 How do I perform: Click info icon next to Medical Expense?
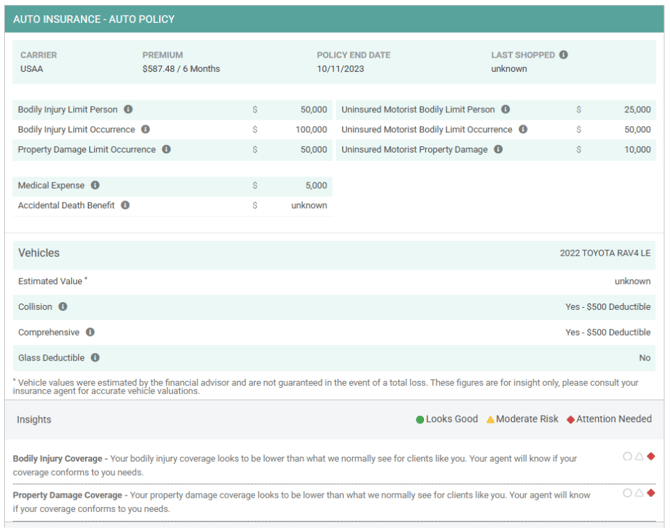click(95, 185)
